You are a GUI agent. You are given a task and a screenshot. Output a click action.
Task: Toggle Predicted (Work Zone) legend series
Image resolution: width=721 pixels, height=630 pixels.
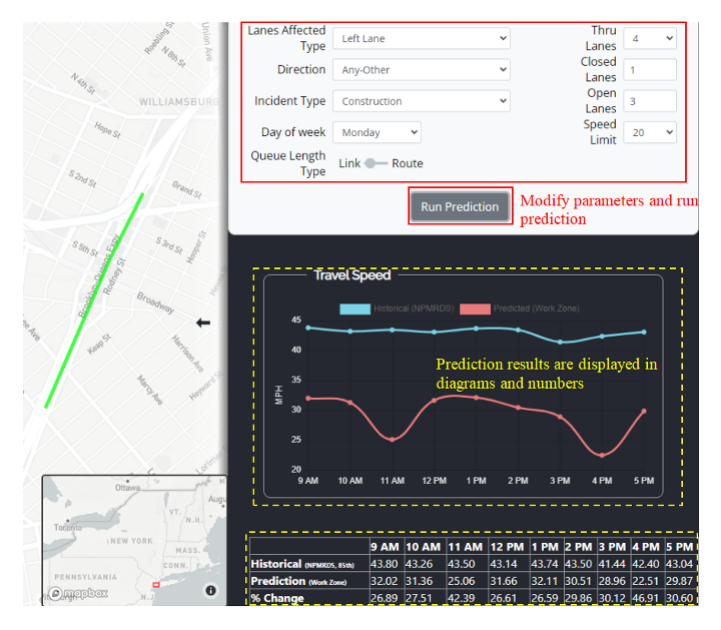click(x=521, y=308)
